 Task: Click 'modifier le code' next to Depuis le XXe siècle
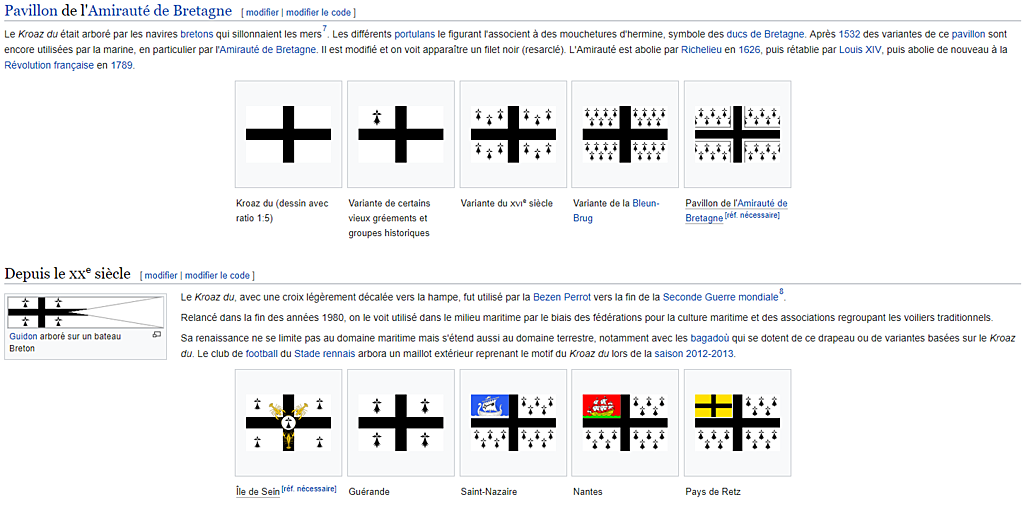[x=217, y=275]
